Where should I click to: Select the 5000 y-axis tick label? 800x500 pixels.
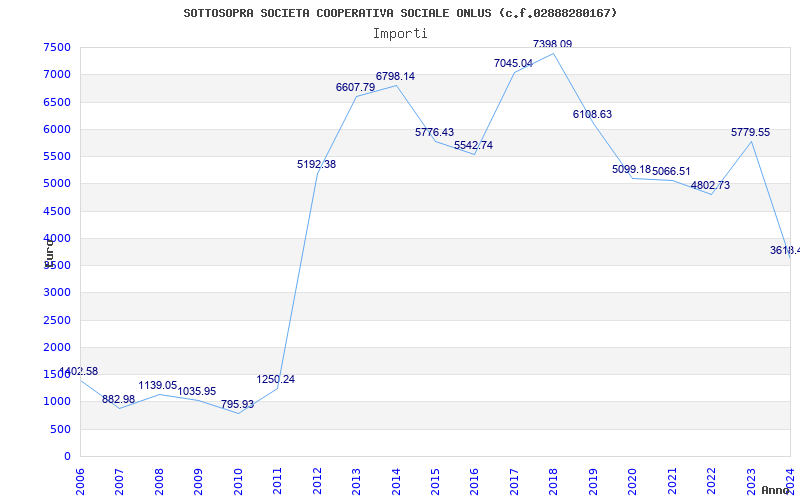(x=57, y=184)
